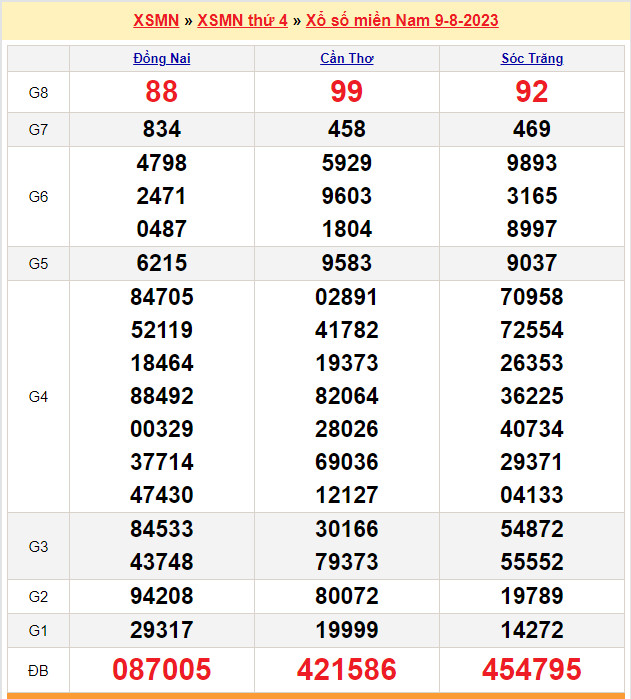Viewport: 631px width, 699px height.
Task: Click G7 result 469
Action: 532,129
